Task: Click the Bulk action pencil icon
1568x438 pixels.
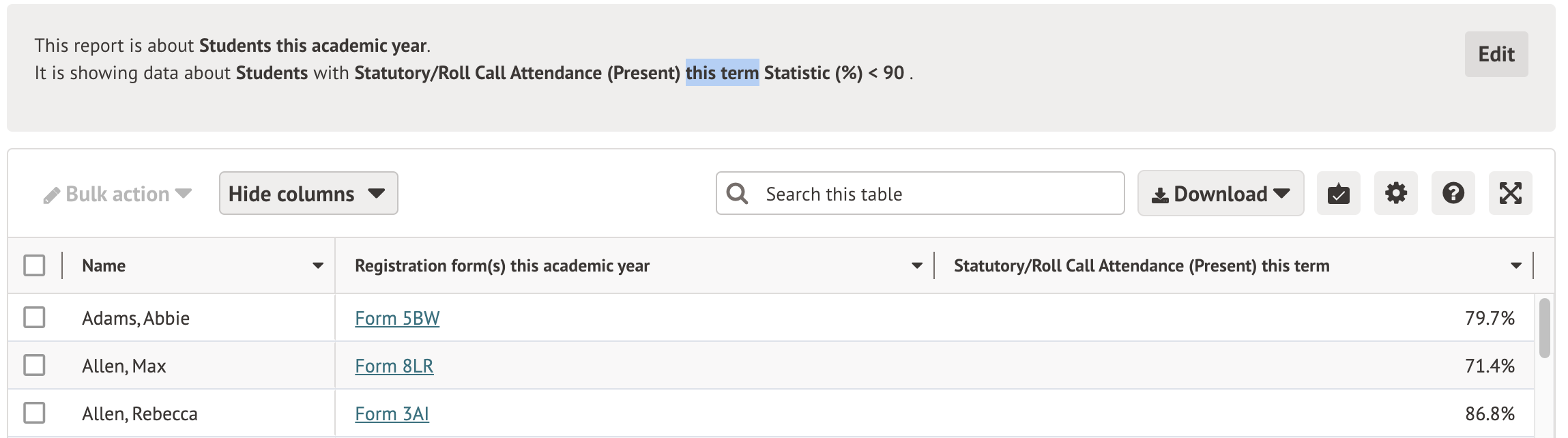Action: point(52,196)
